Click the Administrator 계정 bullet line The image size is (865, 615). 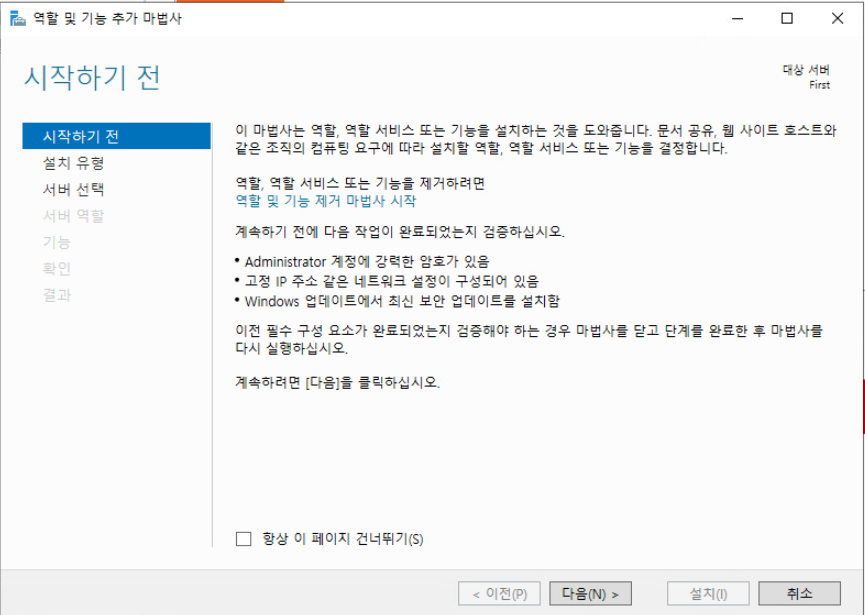pos(362,261)
